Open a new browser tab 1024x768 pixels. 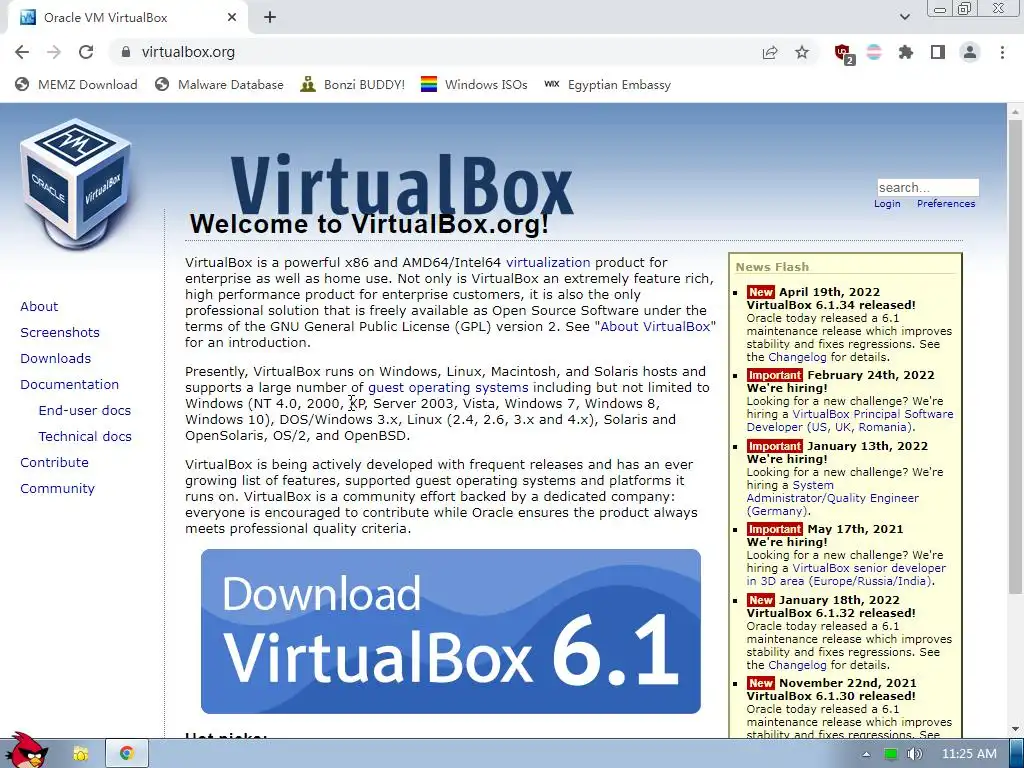coord(270,18)
